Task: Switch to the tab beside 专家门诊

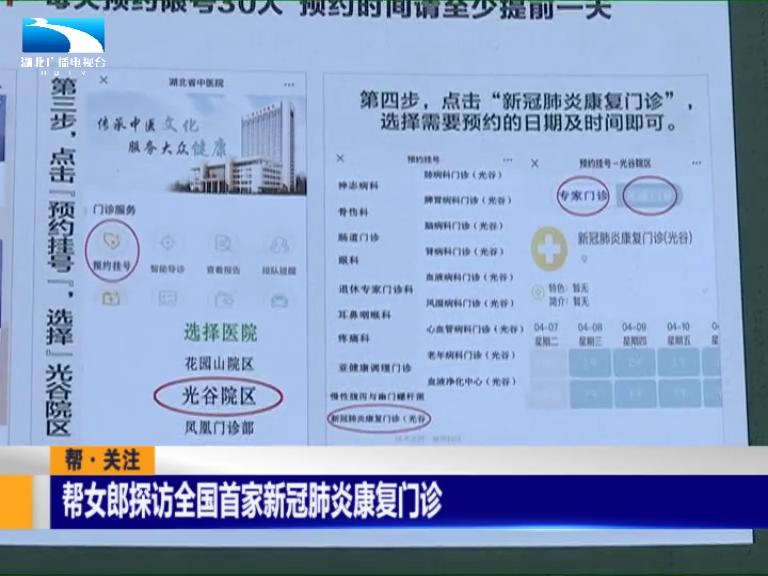Action: [650, 196]
